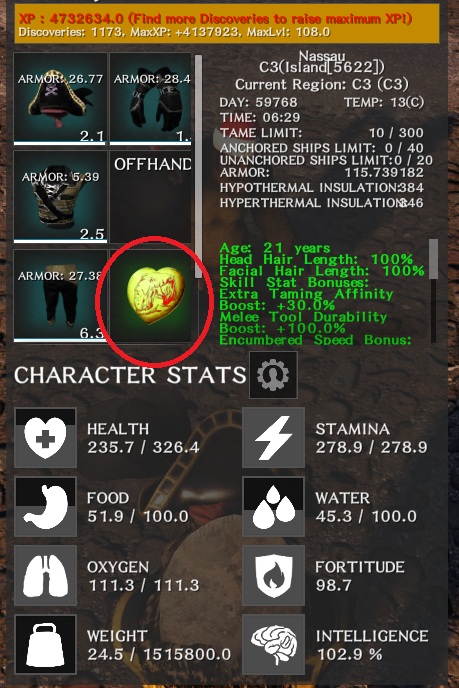The image size is (459, 688).
Task: Click the black pants armor slot
Action: pos(61,296)
